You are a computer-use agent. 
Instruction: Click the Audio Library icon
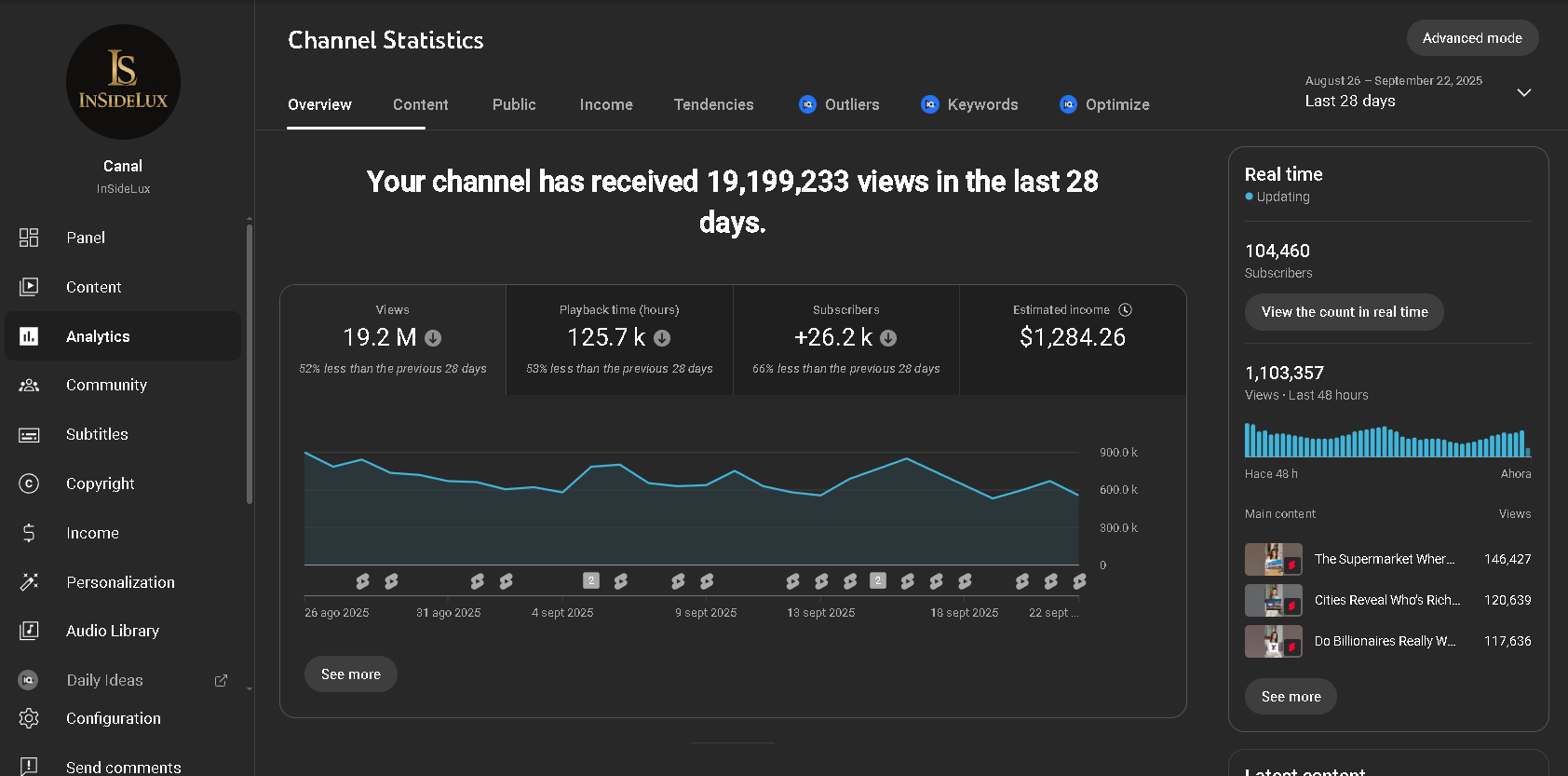tap(29, 631)
